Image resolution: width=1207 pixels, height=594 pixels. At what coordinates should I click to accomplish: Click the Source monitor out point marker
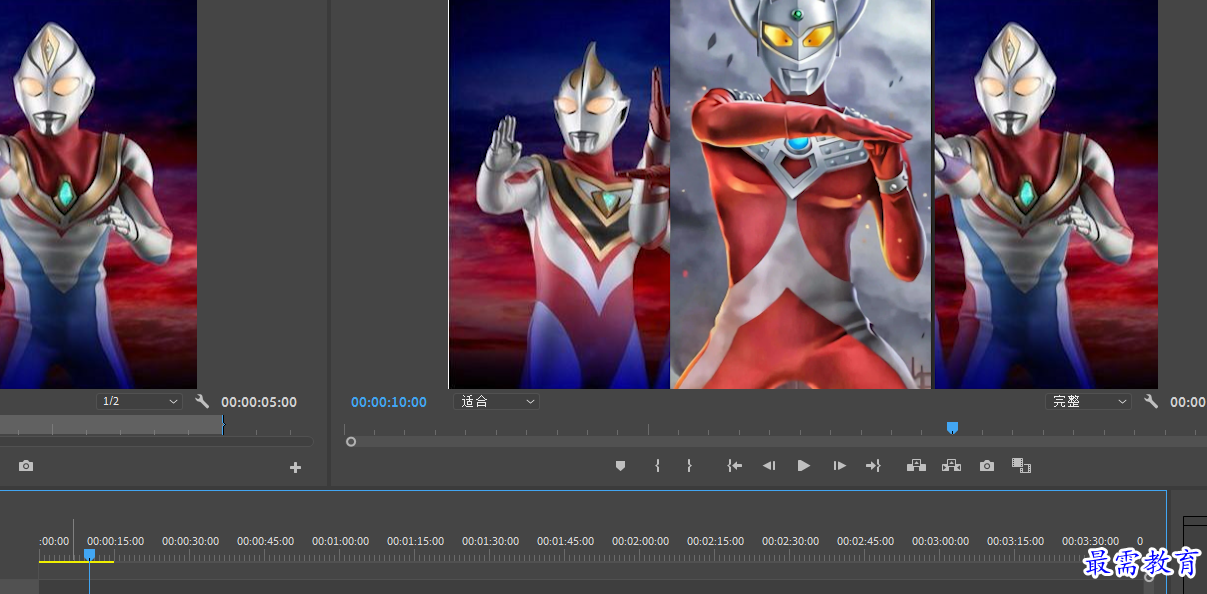tap(222, 425)
